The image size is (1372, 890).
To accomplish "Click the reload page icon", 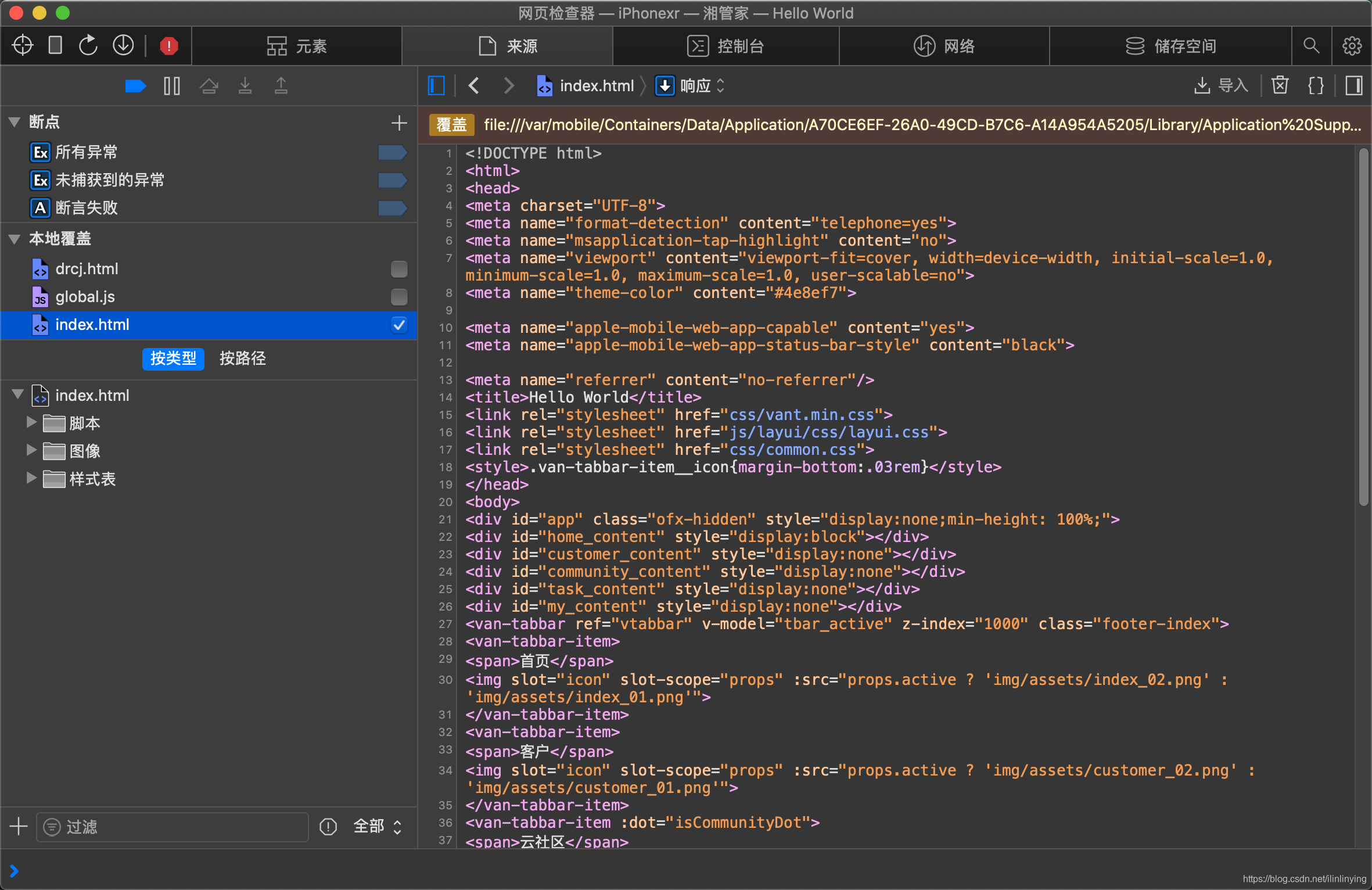I will [x=88, y=45].
